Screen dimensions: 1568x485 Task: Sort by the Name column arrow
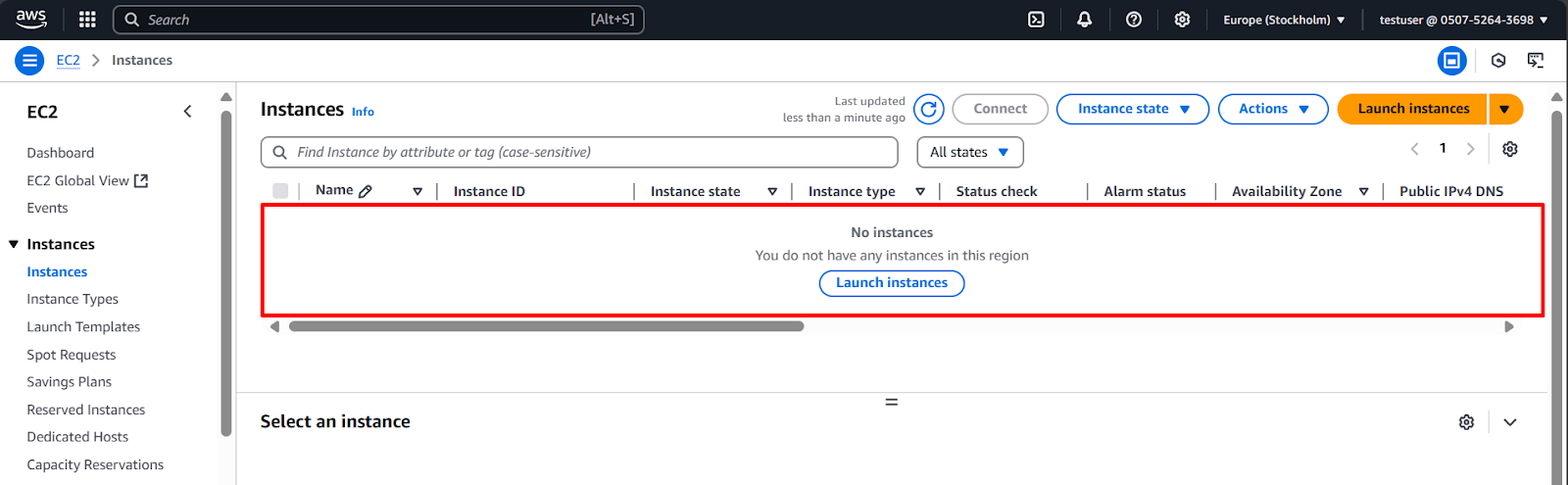pyautogui.click(x=417, y=191)
